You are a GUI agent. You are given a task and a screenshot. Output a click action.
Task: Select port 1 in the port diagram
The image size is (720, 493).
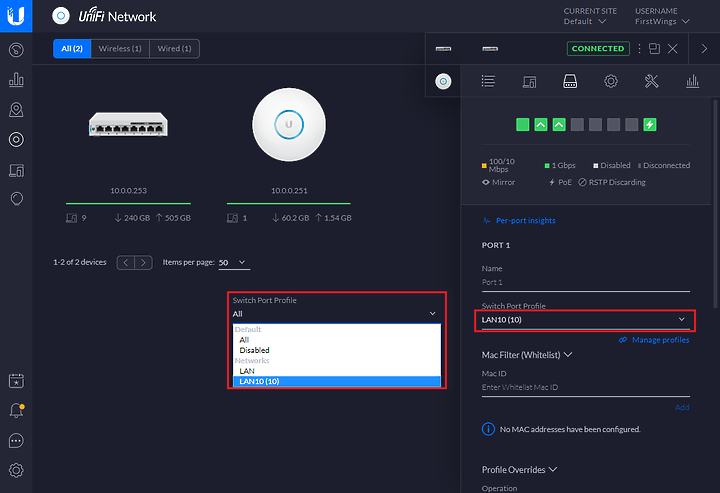pyautogui.click(x=523, y=124)
